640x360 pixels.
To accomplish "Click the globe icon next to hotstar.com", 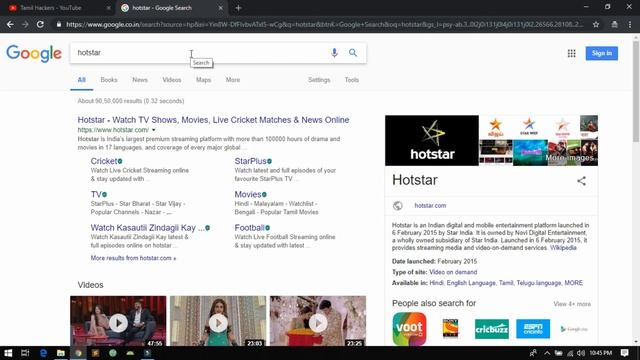I will click(x=397, y=206).
